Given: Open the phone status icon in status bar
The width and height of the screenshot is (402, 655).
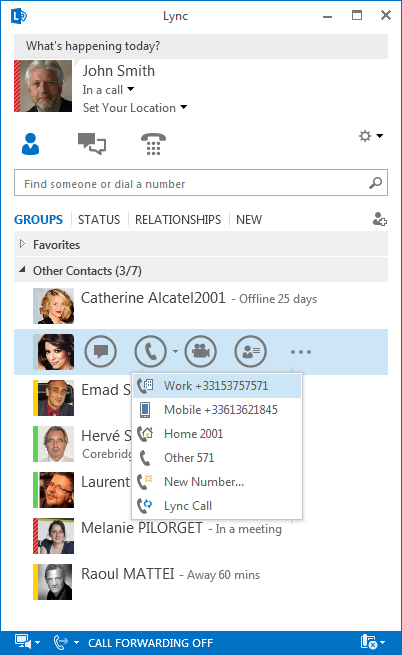Looking at the screenshot, I should (369, 642).
